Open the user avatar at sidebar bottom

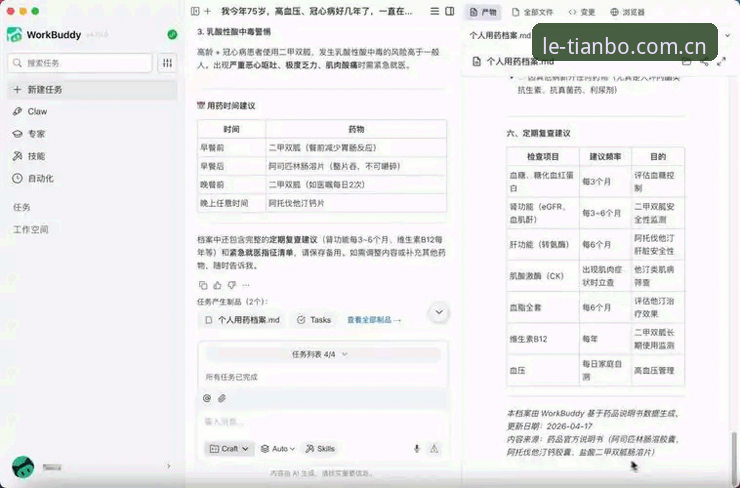point(23,467)
